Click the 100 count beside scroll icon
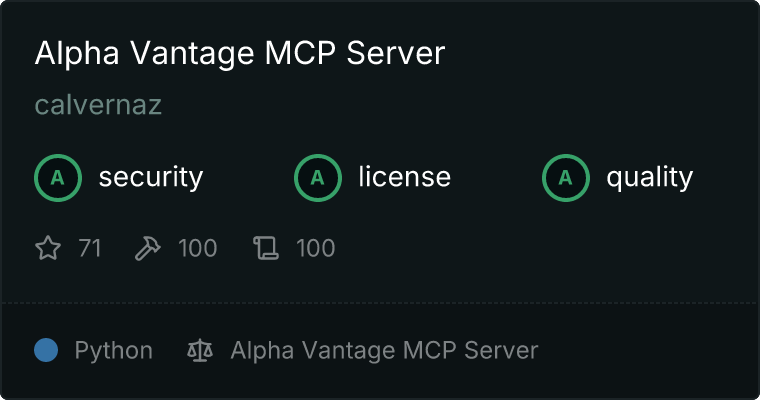This screenshot has height=400, width=760. [x=316, y=248]
